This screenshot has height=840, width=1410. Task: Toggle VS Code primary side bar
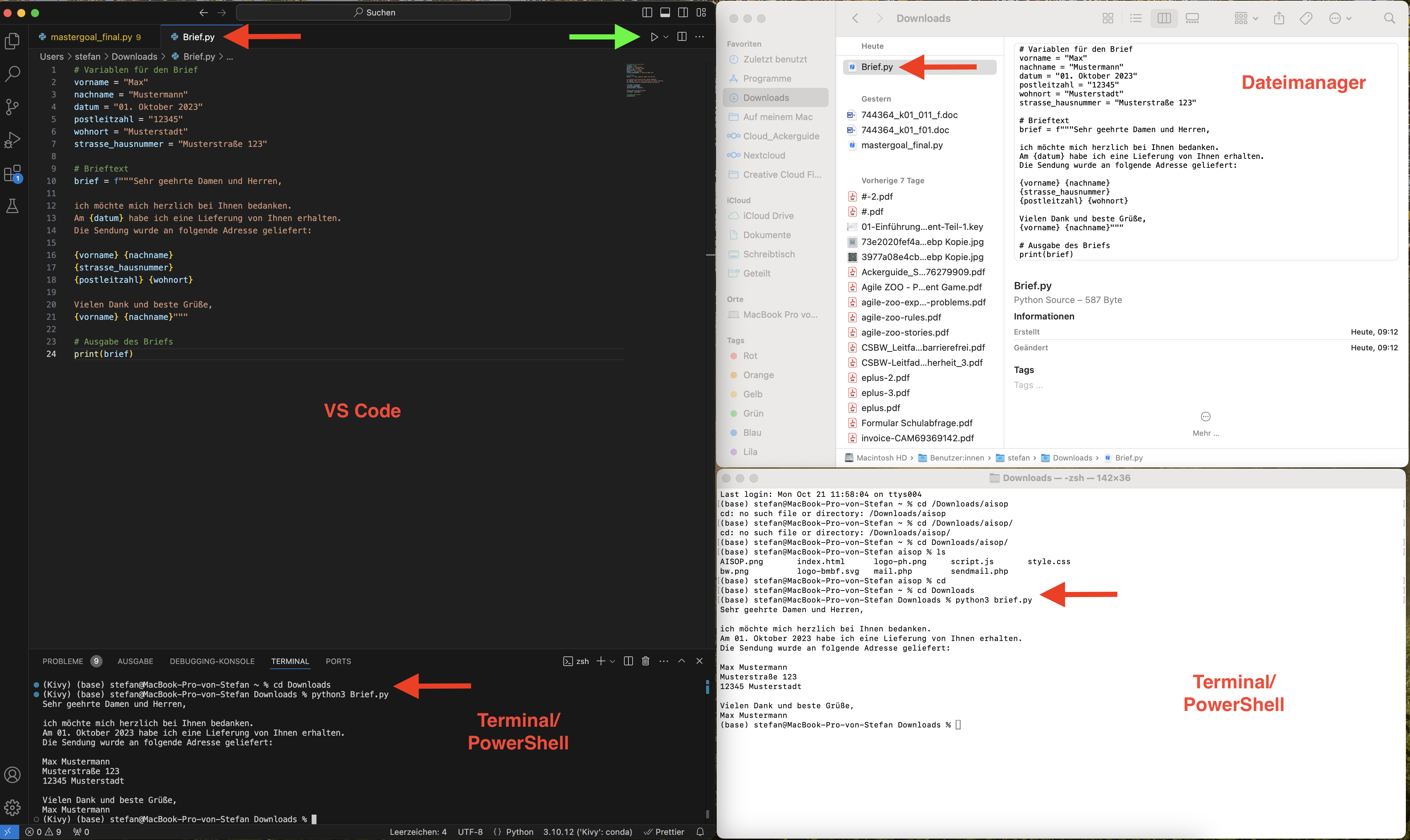(x=648, y=12)
